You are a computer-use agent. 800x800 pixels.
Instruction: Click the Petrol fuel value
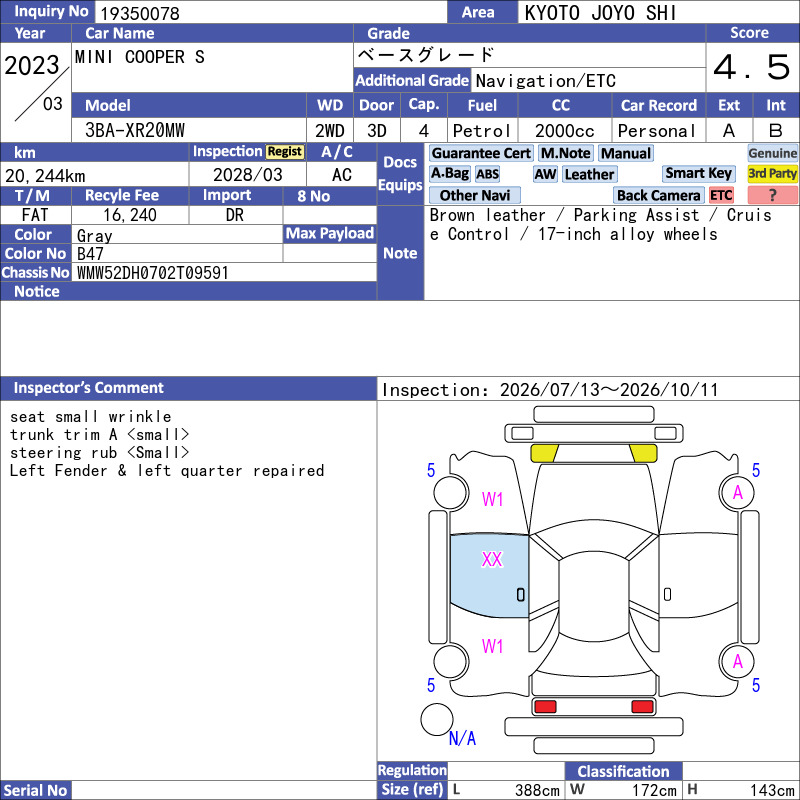click(x=482, y=131)
